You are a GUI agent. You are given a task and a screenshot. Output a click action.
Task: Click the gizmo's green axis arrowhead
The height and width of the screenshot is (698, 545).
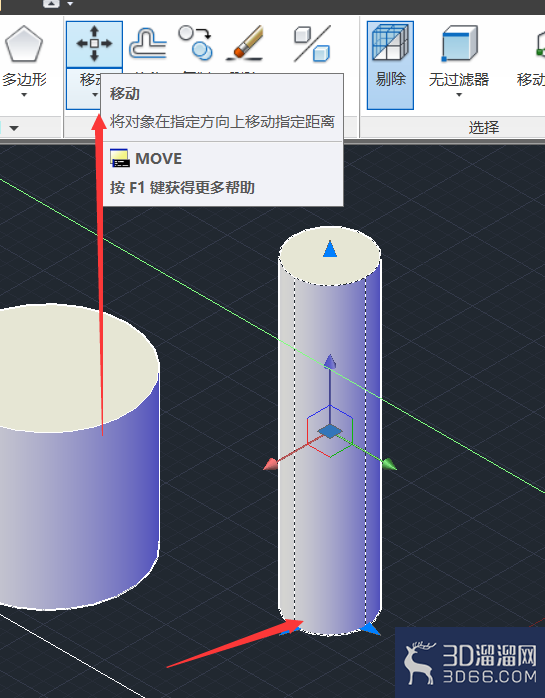389,464
